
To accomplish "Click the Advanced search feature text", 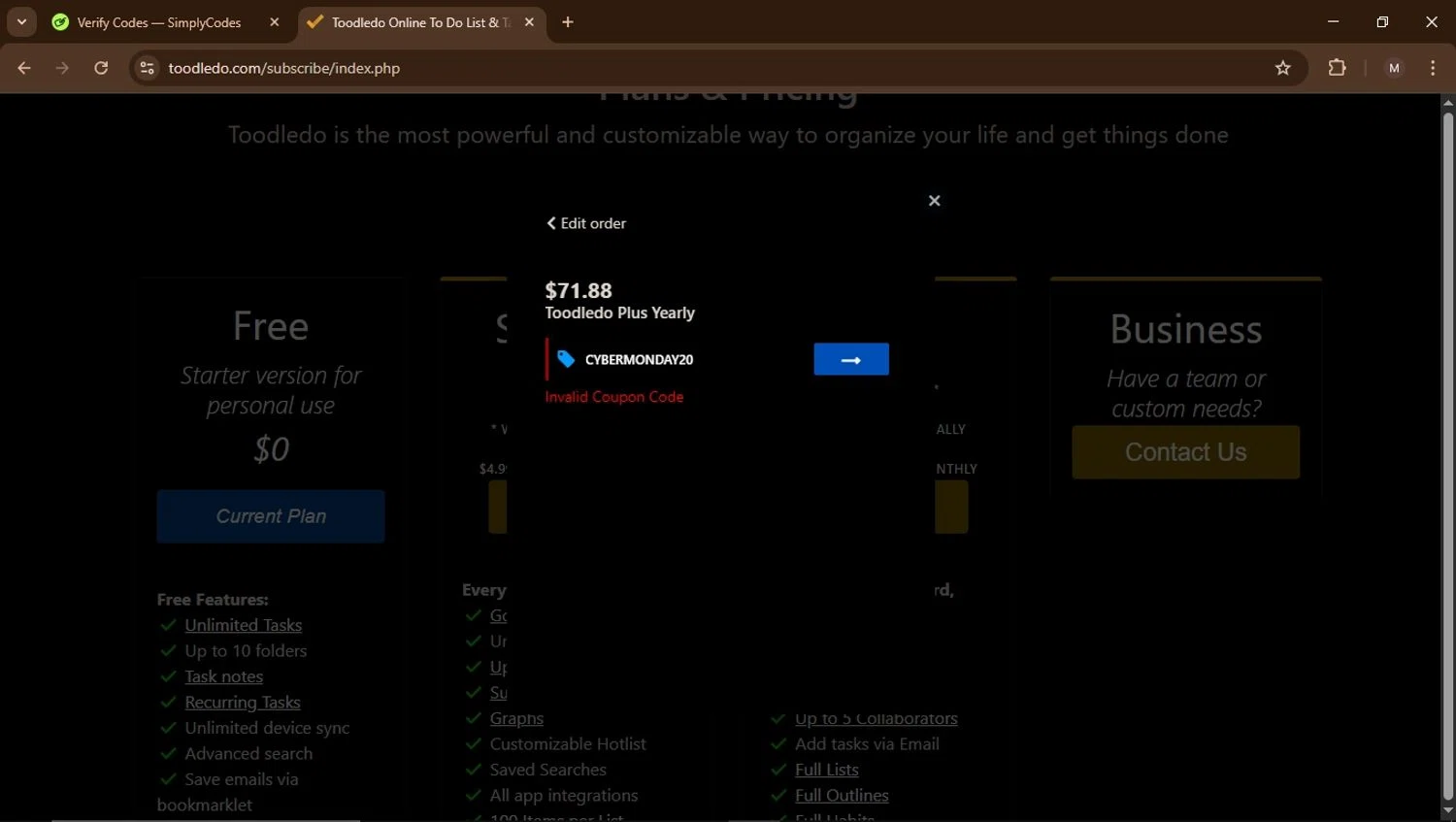I will tap(248, 753).
